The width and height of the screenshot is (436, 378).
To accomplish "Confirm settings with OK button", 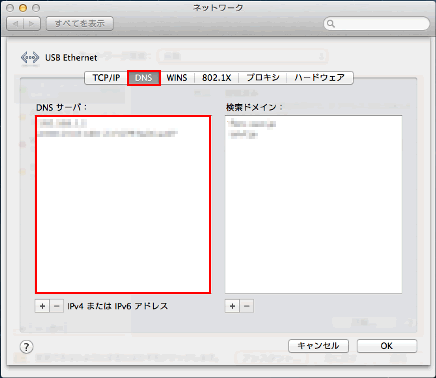I will coord(387,346).
